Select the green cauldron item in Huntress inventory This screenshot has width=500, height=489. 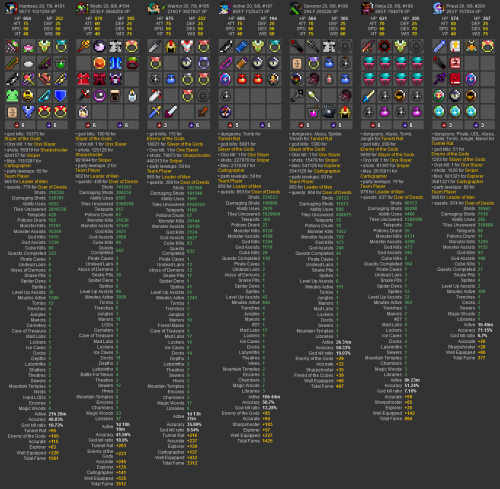60,63
